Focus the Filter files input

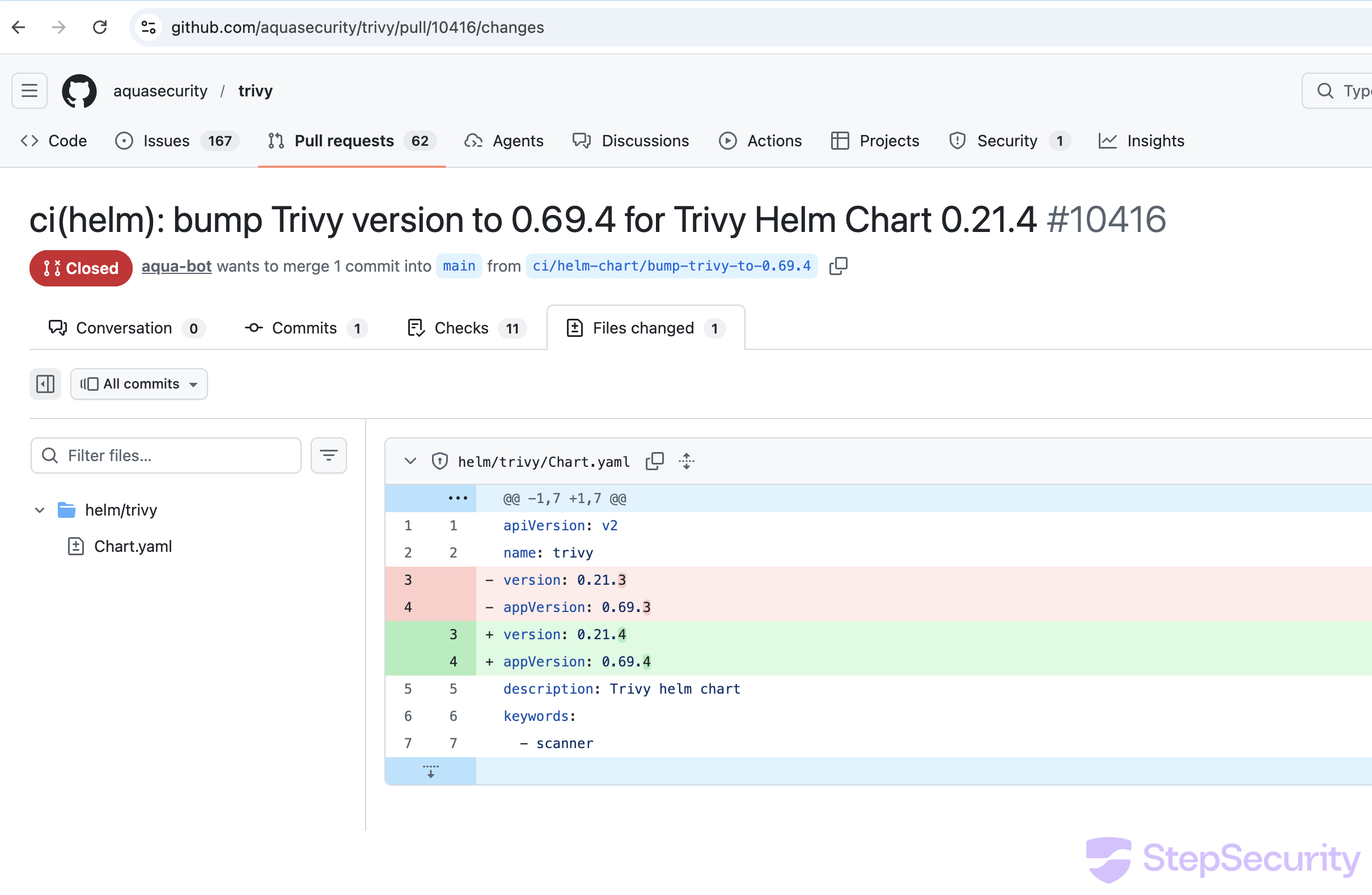pyautogui.click(x=173, y=455)
